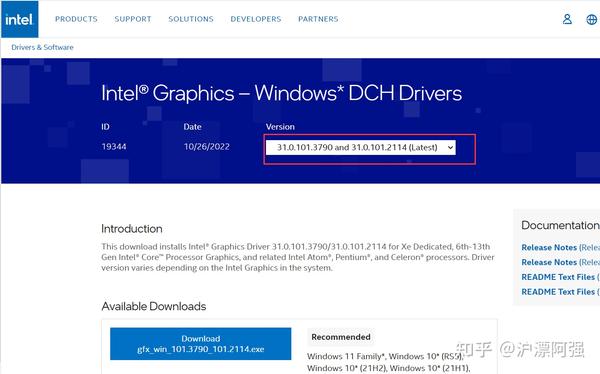Click the Introduction heading
The image size is (600, 374).
pyautogui.click(x=132, y=229)
